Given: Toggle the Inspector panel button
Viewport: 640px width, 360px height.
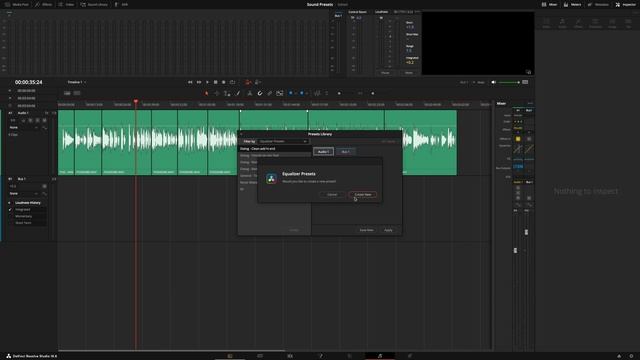Looking at the screenshot, I should click(x=625, y=4).
